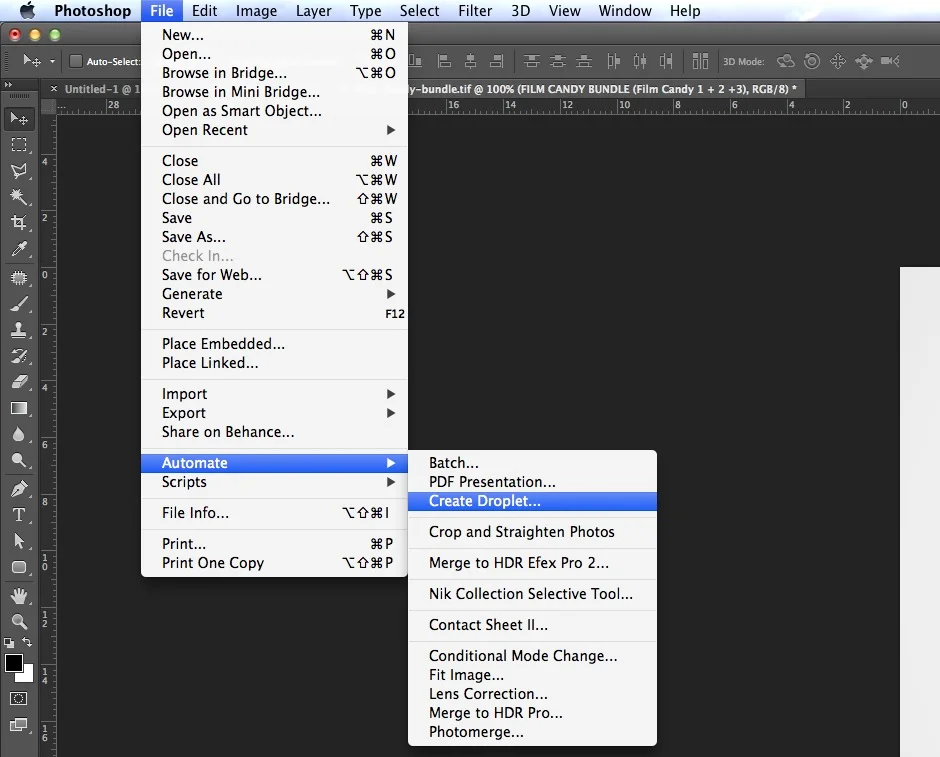Select the Rectangular Marquee tool

pos(19,144)
